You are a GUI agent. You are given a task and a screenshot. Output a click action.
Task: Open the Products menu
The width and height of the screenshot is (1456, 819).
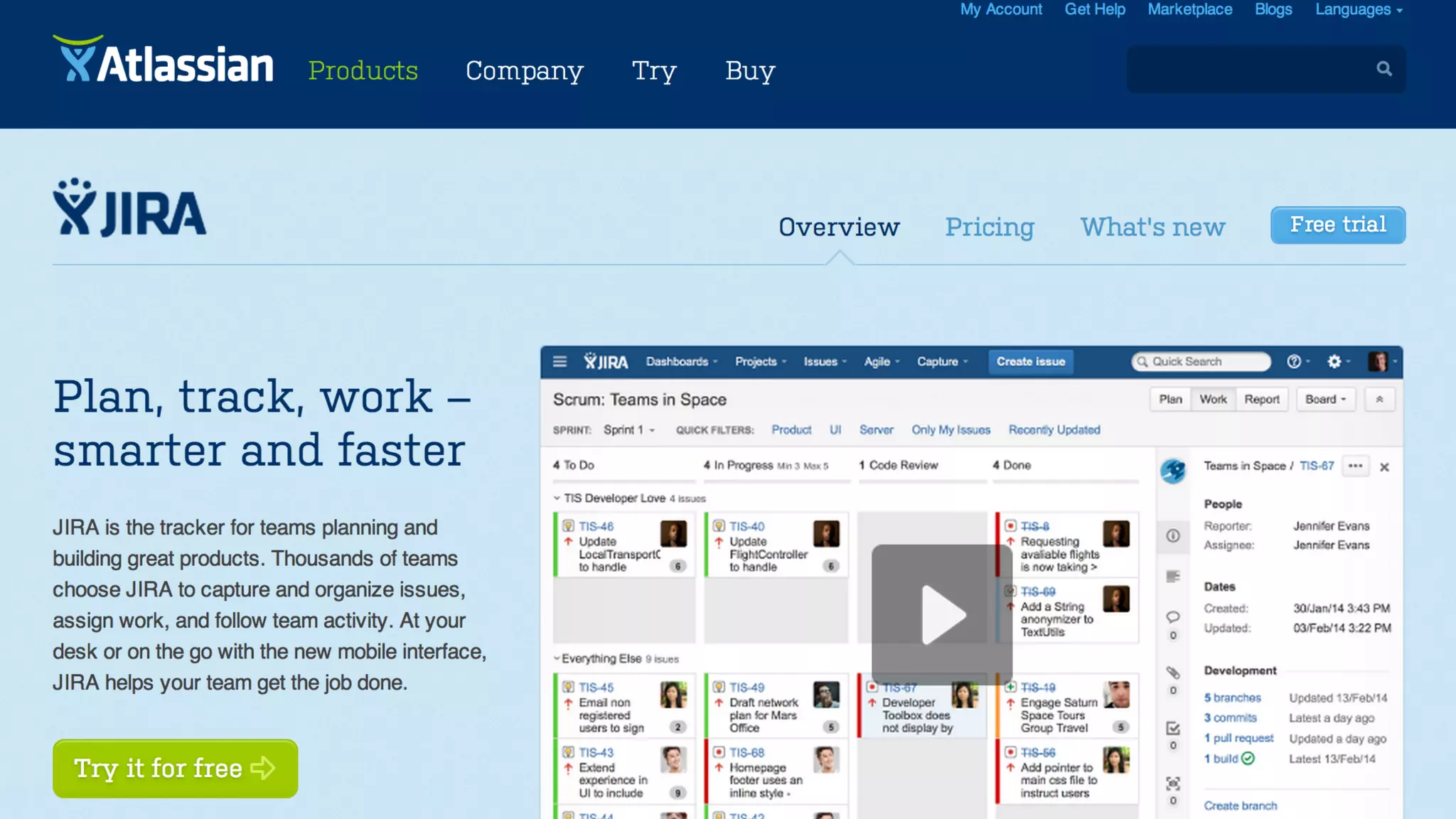click(x=363, y=70)
